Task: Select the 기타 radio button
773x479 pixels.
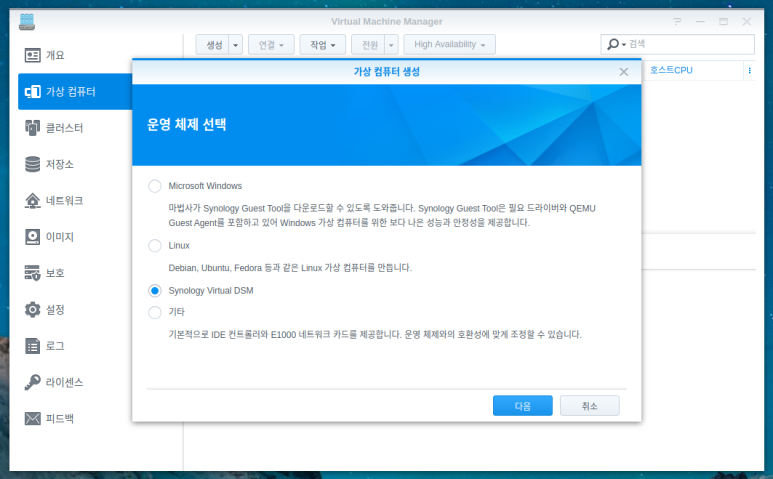Action: [x=155, y=312]
